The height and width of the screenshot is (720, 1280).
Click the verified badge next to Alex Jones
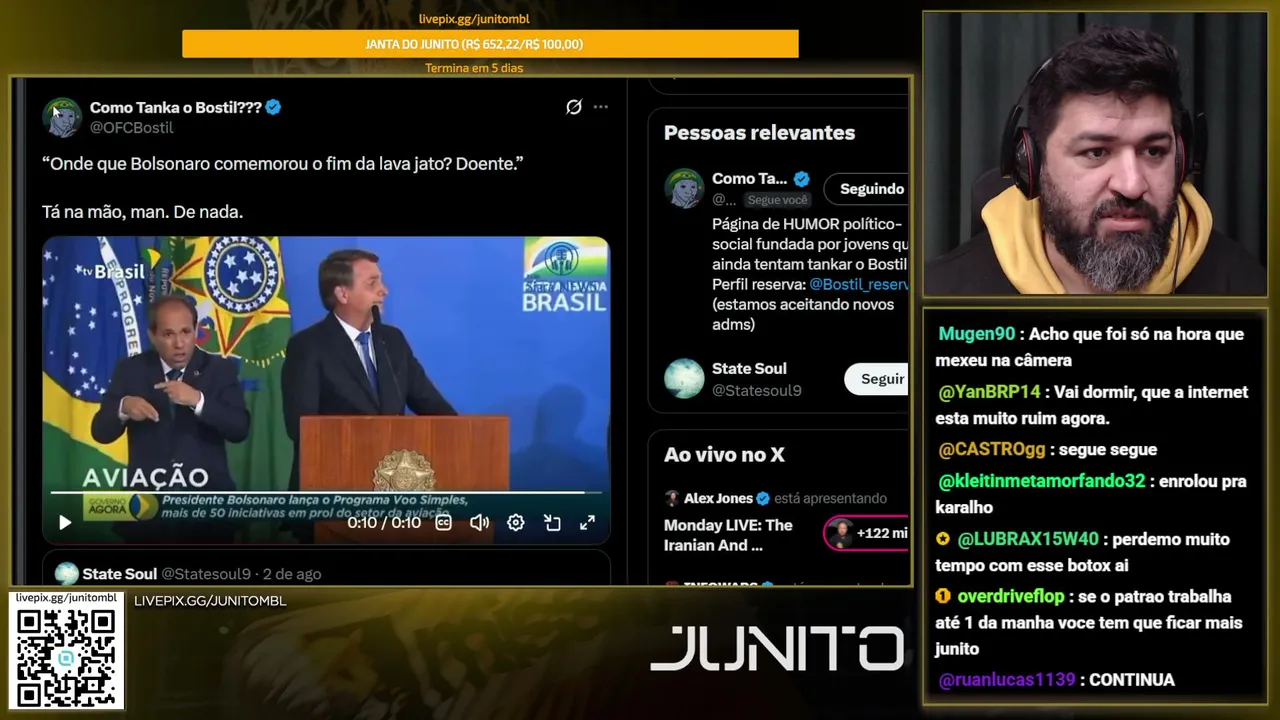762,498
